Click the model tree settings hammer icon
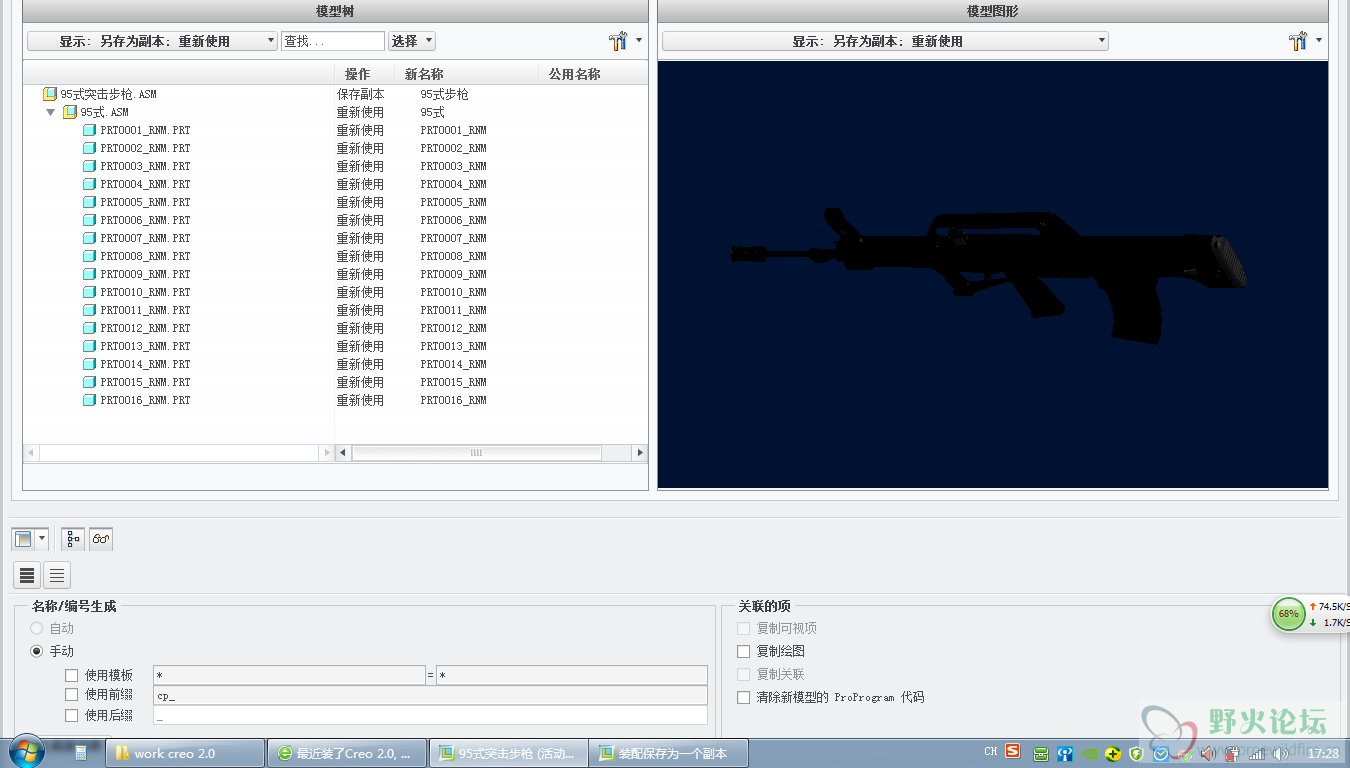1350x768 pixels. tap(618, 41)
